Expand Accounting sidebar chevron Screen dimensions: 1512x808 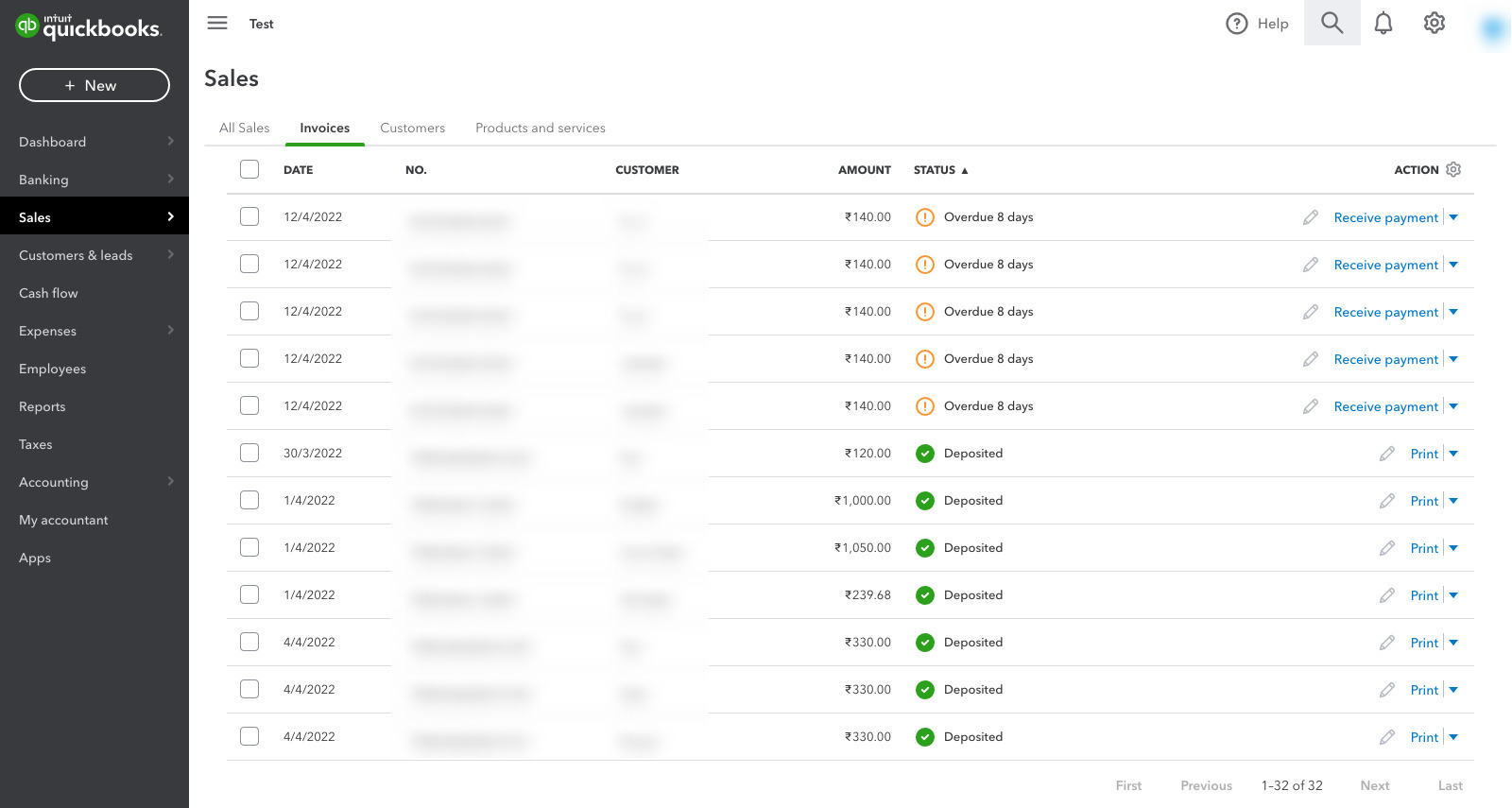click(x=171, y=481)
